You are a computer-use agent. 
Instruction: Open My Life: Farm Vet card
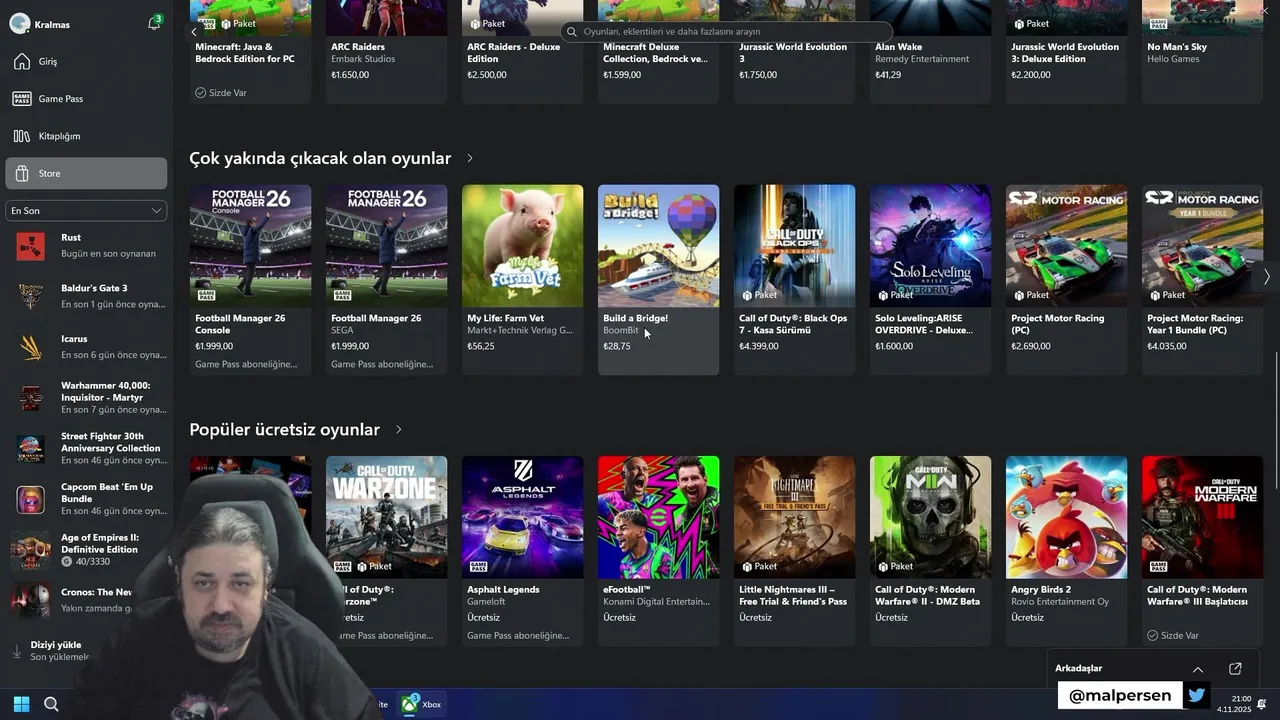pos(522,280)
